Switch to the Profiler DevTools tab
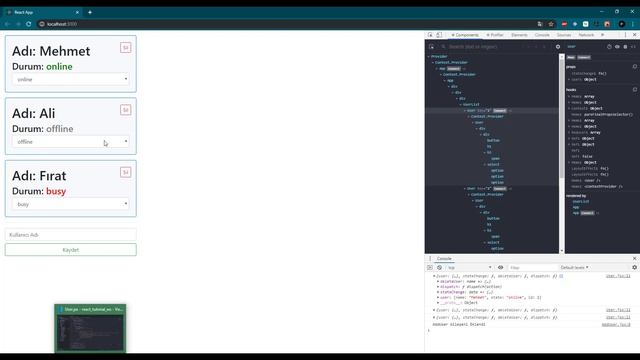The width and height of the screenshot is (640, 360). pyautogui.click(x=495, y=35)
